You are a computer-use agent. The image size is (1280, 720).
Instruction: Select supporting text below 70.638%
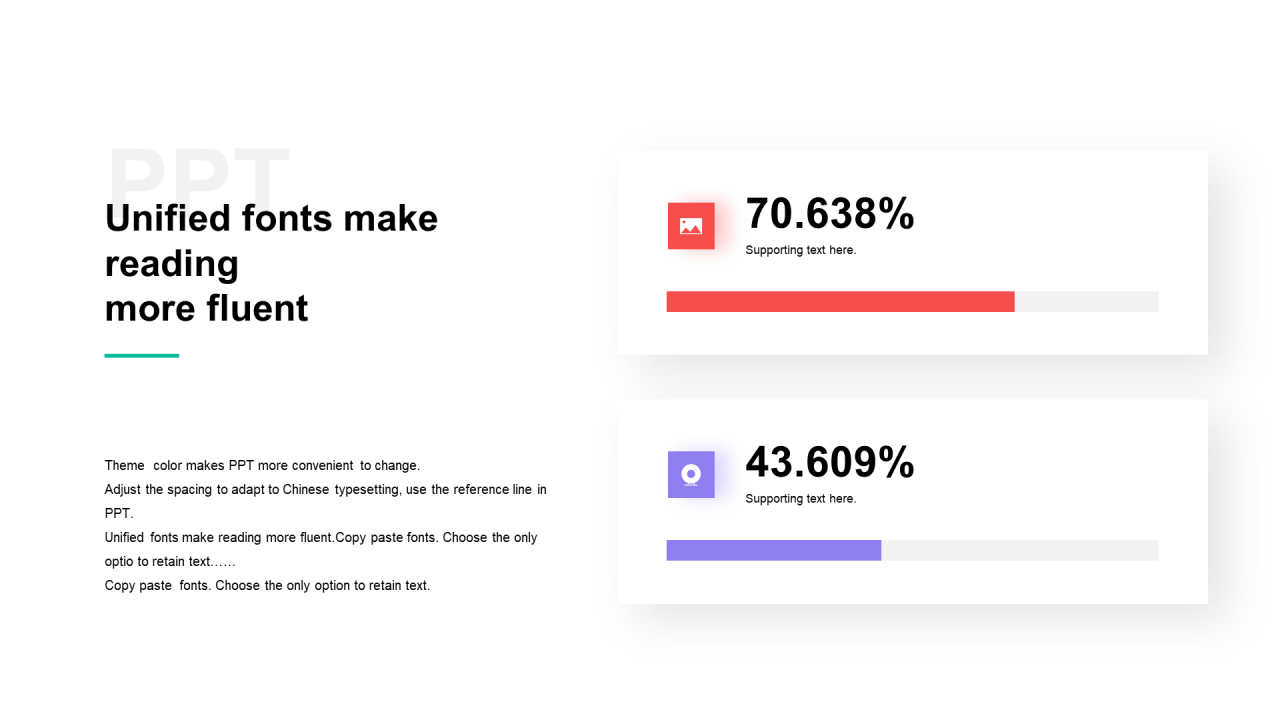tap(801, 250)
